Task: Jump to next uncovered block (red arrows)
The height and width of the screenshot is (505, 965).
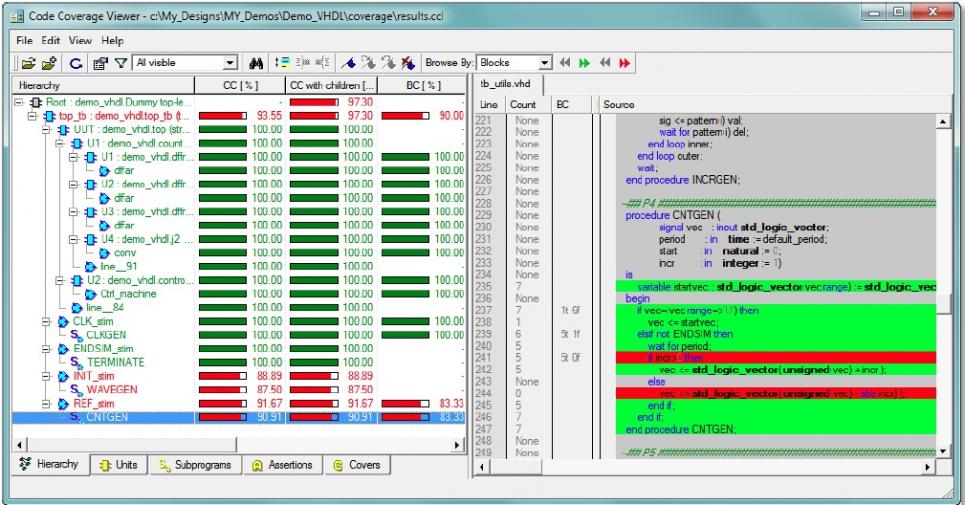Action: click(x=625, y=63)
